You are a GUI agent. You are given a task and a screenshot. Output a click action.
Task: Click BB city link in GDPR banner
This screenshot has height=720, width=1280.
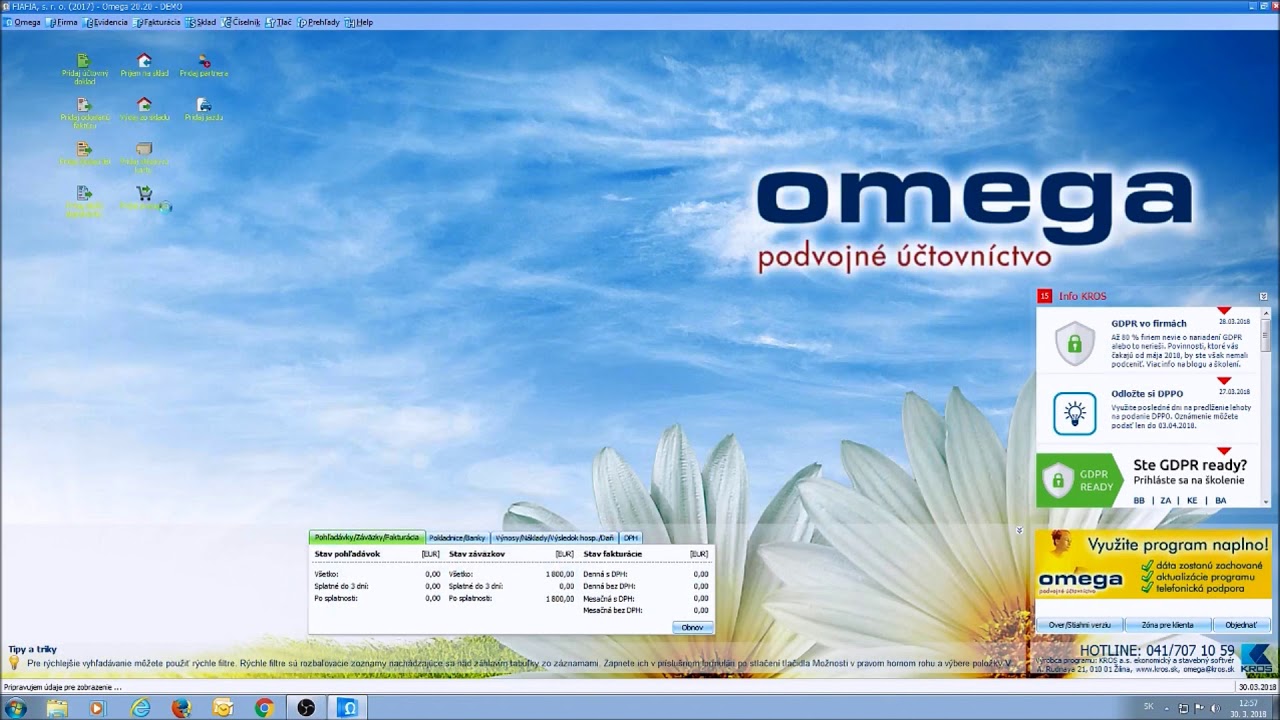click(1139, 500)
